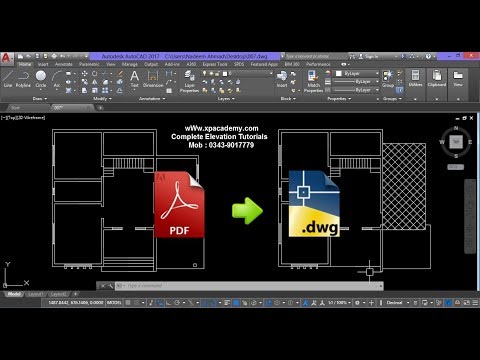Open the linetype ByLayer dropdown
The image size is (480, 360).
(356, 90)
